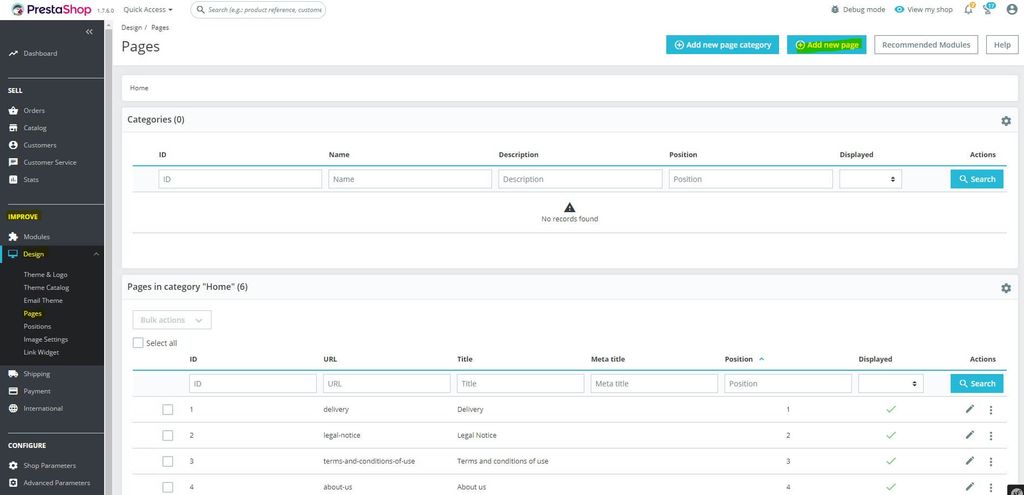The height and width of the screenshot is (495, 1024).
Task: Sort pages by Position column arrow
Action: (x=761, y=359)
